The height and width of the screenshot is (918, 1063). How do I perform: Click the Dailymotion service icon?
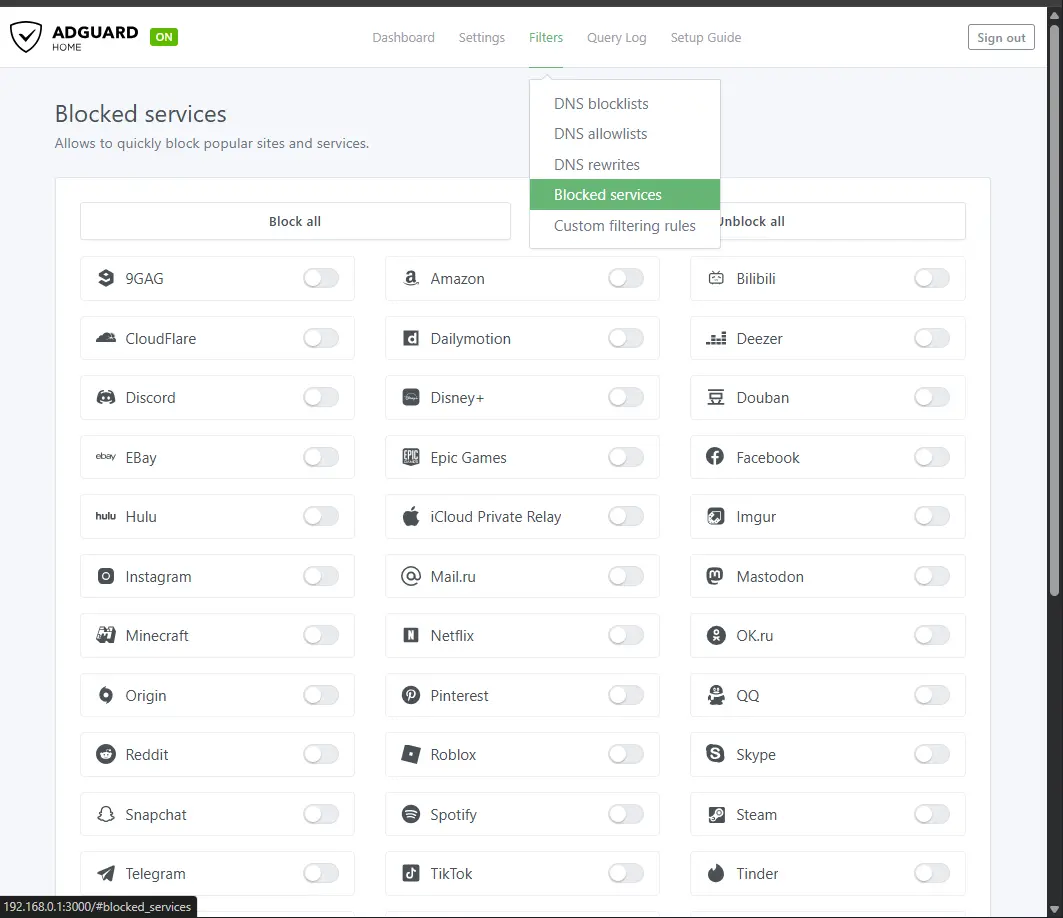click(x=411, y=338)
